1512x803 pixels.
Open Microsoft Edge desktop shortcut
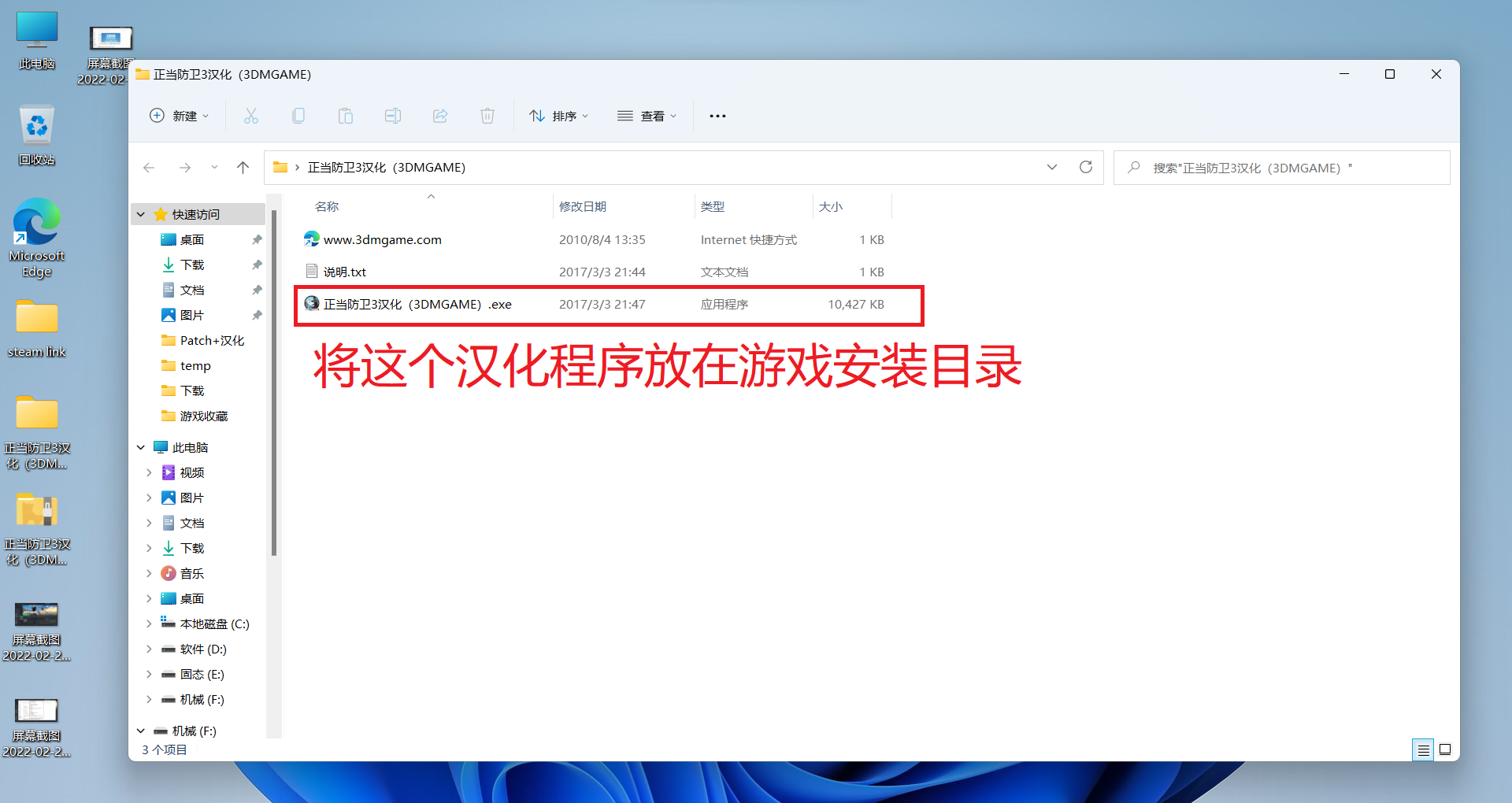[37, 238]
